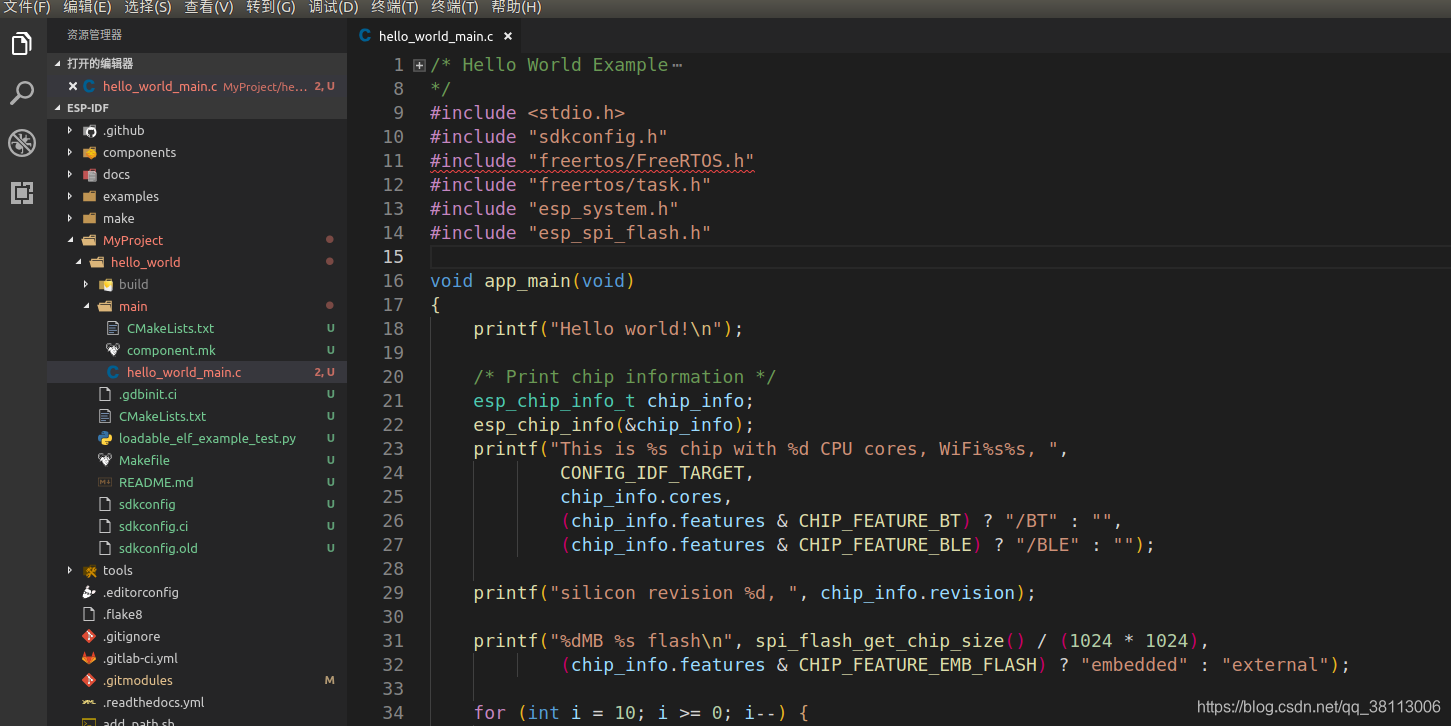Expand the build folder arrow

tap(86, 285)
